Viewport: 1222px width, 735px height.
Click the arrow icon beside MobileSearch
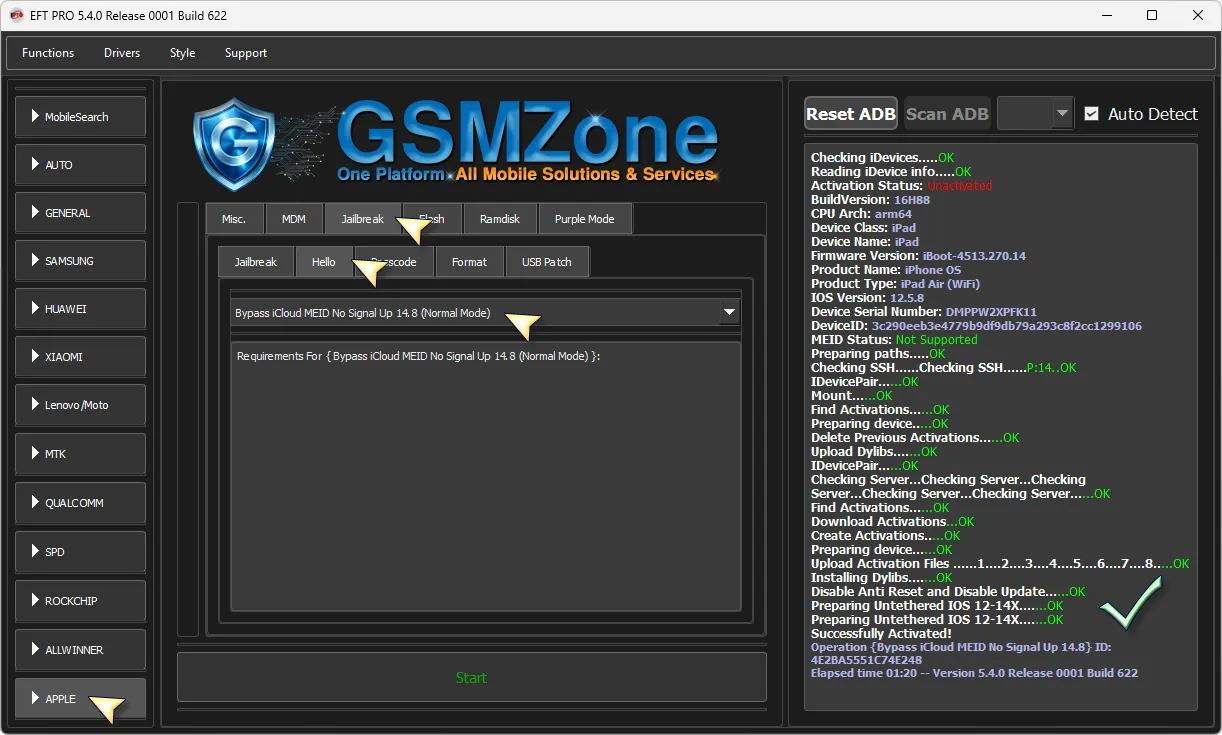pyautogui.click(x=35, y=117)
